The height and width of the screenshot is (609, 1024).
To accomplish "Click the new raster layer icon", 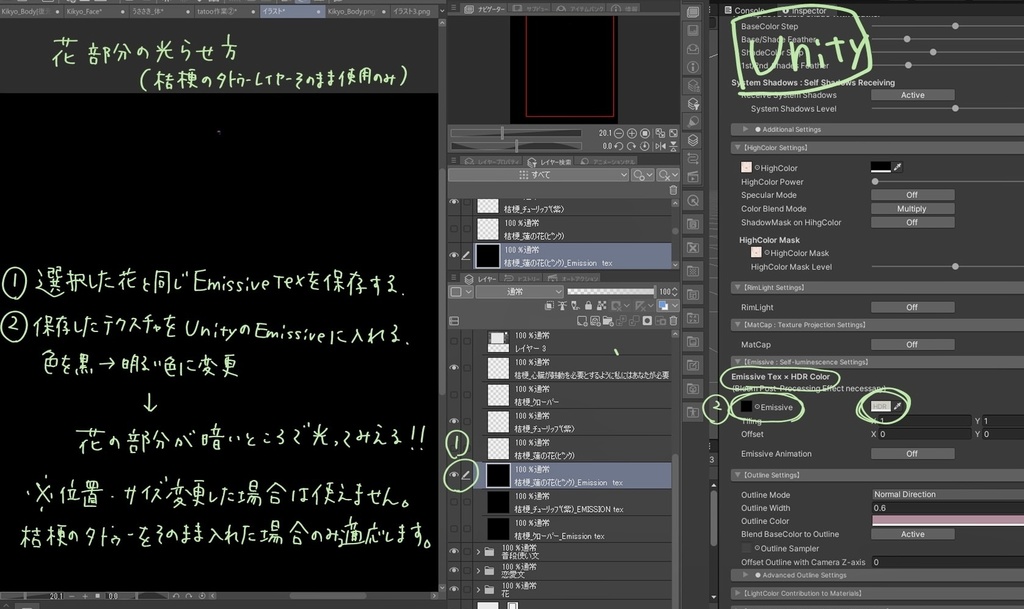I will pos(581,320).
